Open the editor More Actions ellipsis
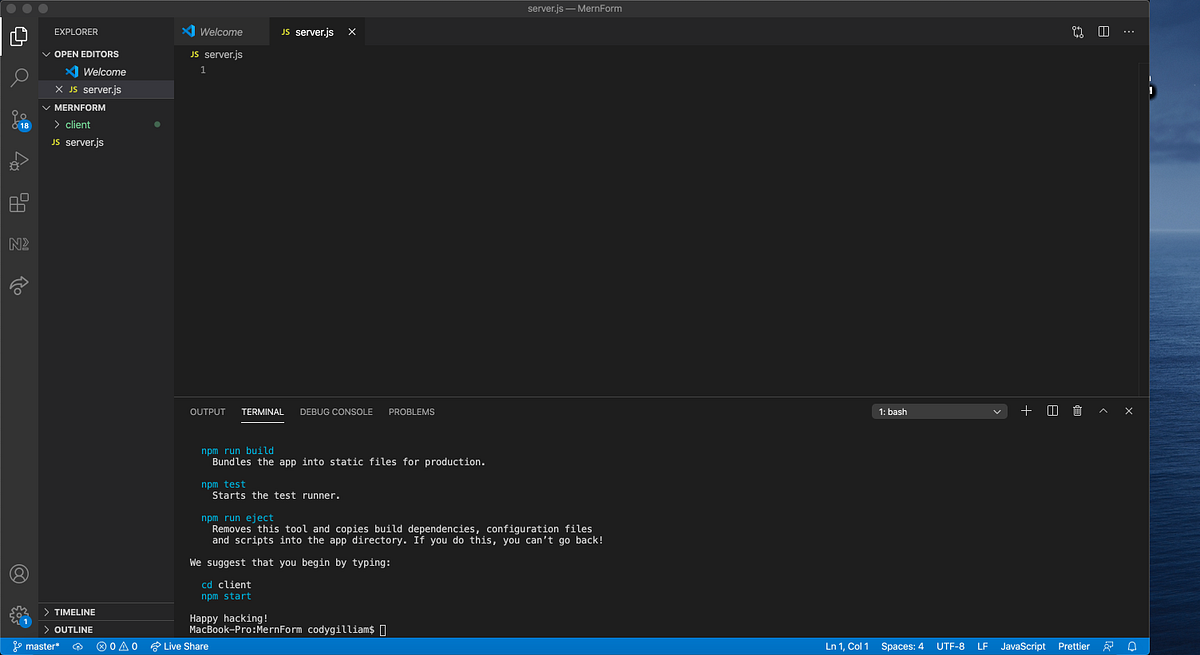The height and width of the screenshot is (655, 1200). [1129, 32]
